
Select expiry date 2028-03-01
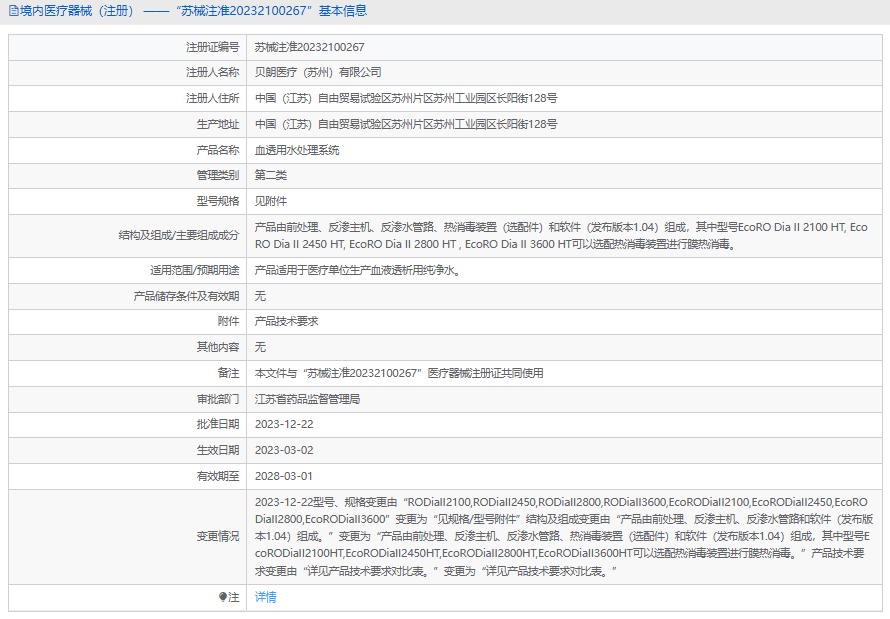284,476
